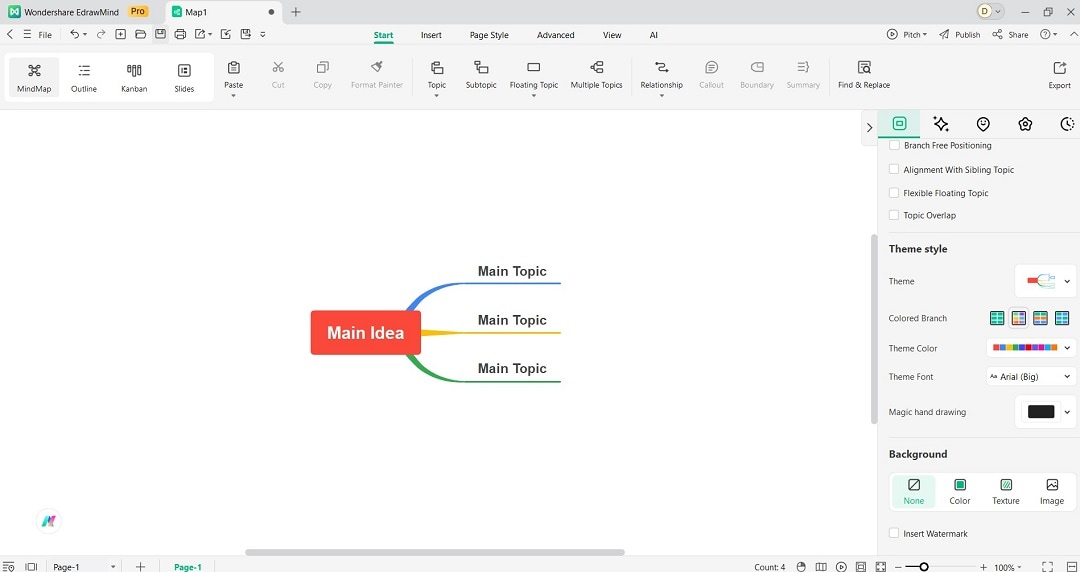
Task: Insert Multiple Topics
Action: [596, 75]
